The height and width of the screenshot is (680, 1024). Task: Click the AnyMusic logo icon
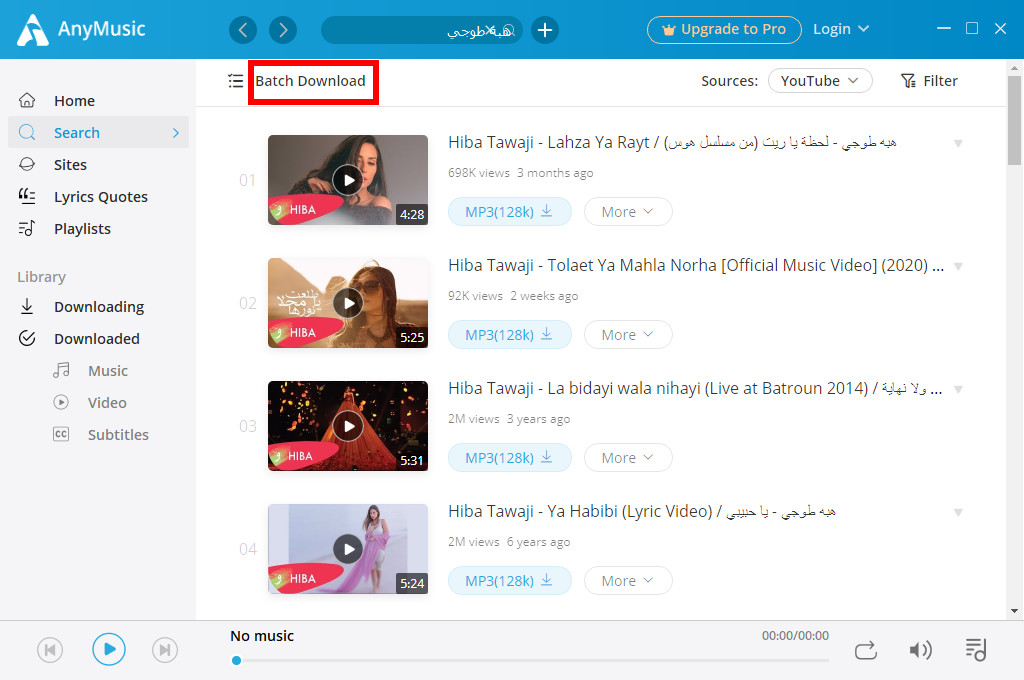click(x=33, y=30)
